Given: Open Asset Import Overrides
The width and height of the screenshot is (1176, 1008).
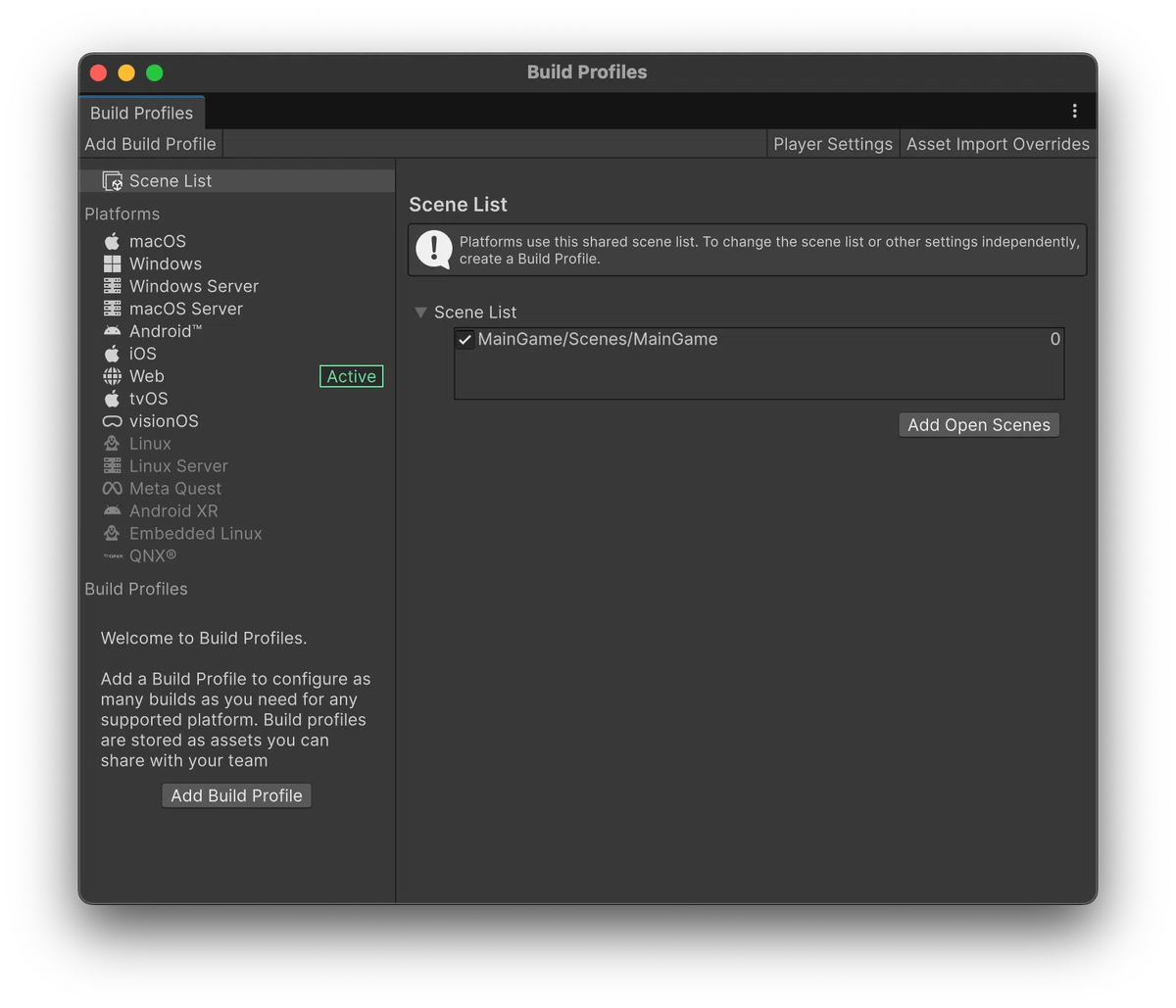Looking at the screenshot, I should click(x=998, y=144).
